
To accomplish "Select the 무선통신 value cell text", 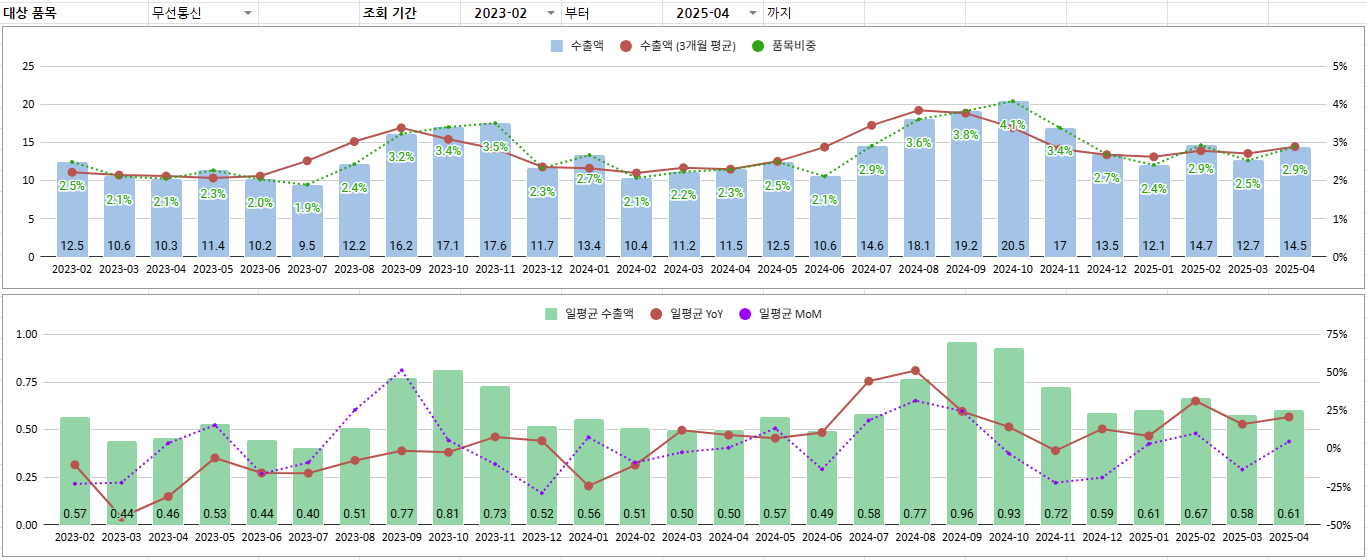I will pyautogui.click(x=176, y=13).
